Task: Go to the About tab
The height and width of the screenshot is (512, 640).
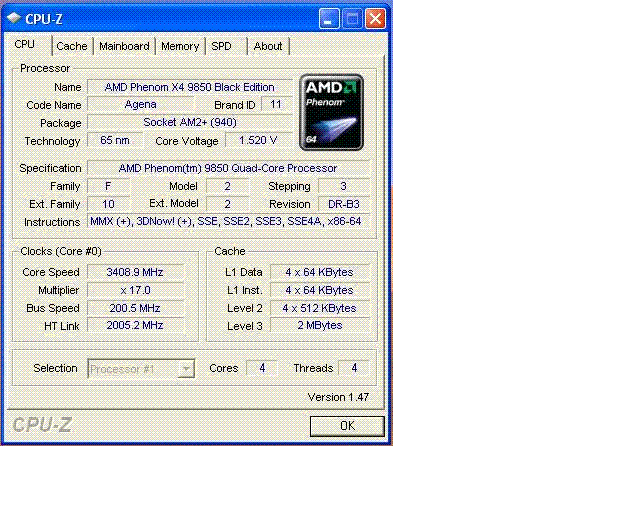Action: [268, 46]
